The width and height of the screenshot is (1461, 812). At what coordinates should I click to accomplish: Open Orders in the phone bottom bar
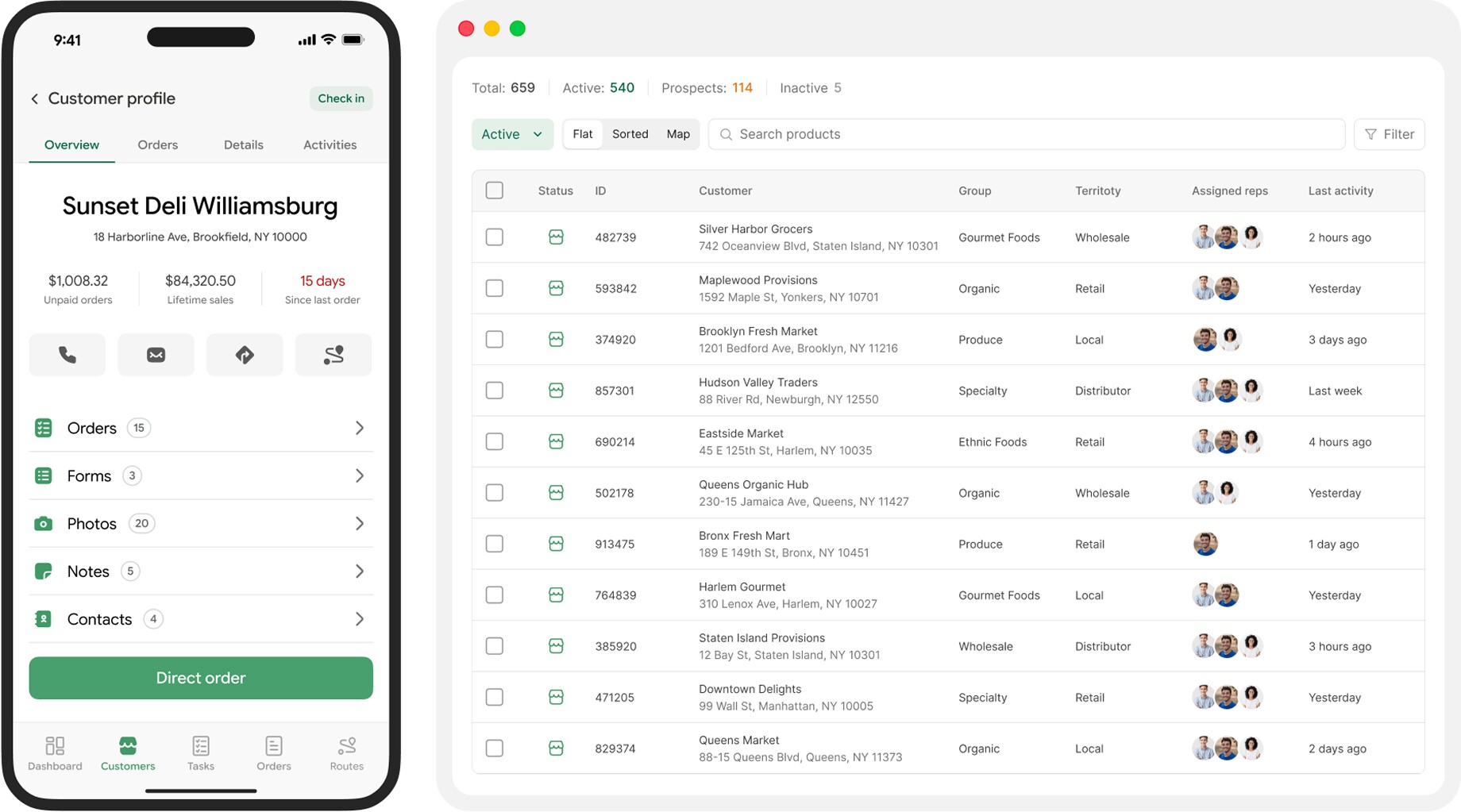tap(274, 753)
